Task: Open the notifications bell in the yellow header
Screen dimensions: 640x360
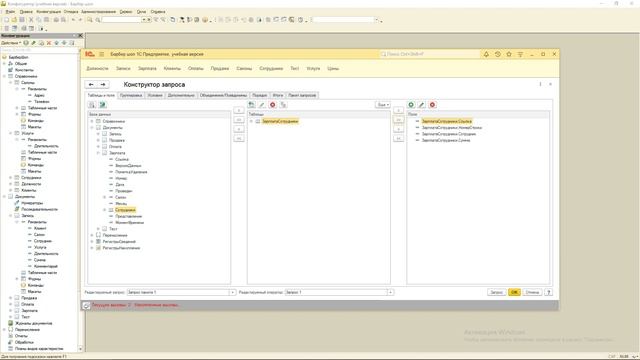Action: point(486,54)
